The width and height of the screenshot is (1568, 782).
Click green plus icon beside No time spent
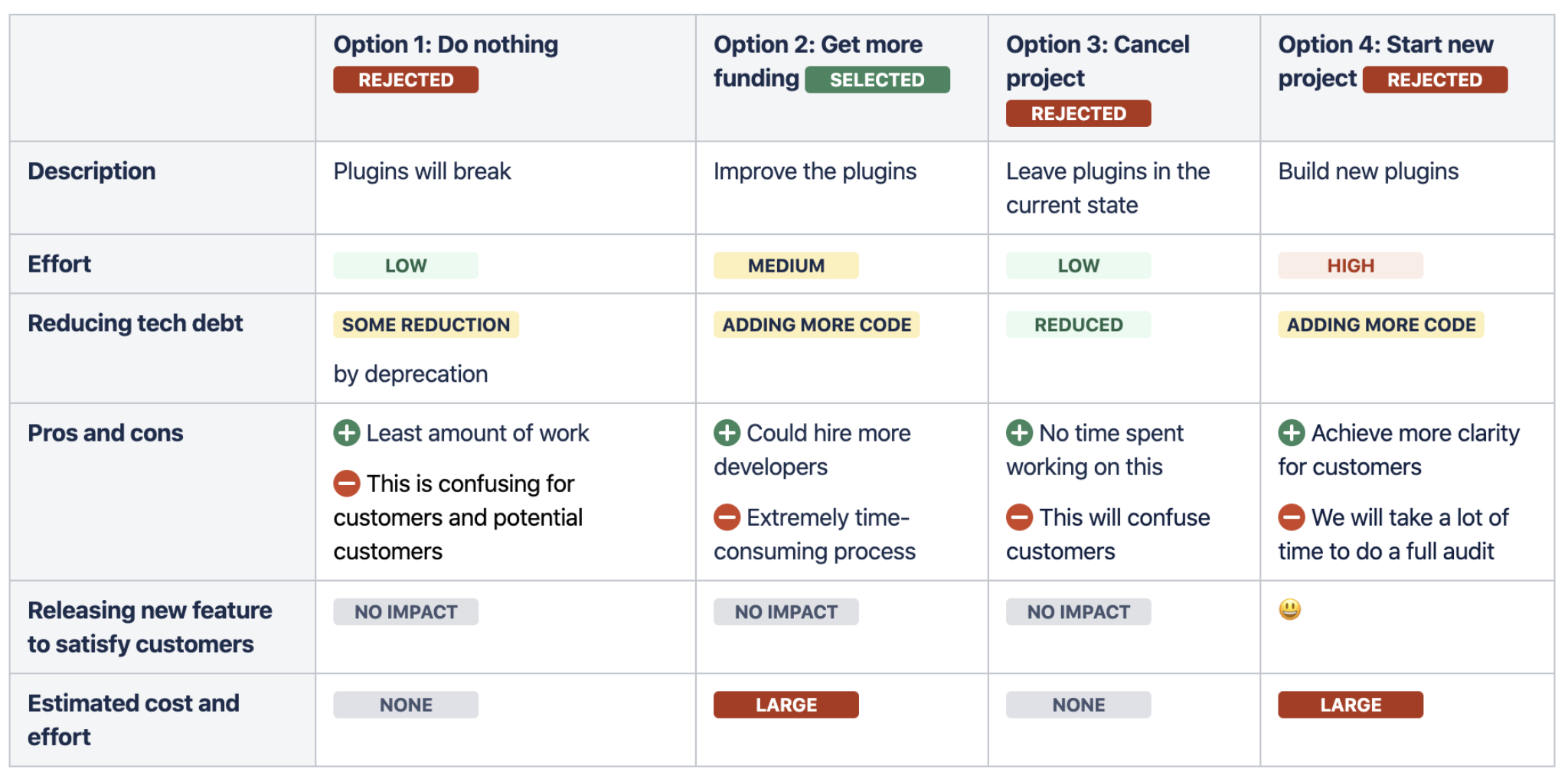pos(1019,433)
